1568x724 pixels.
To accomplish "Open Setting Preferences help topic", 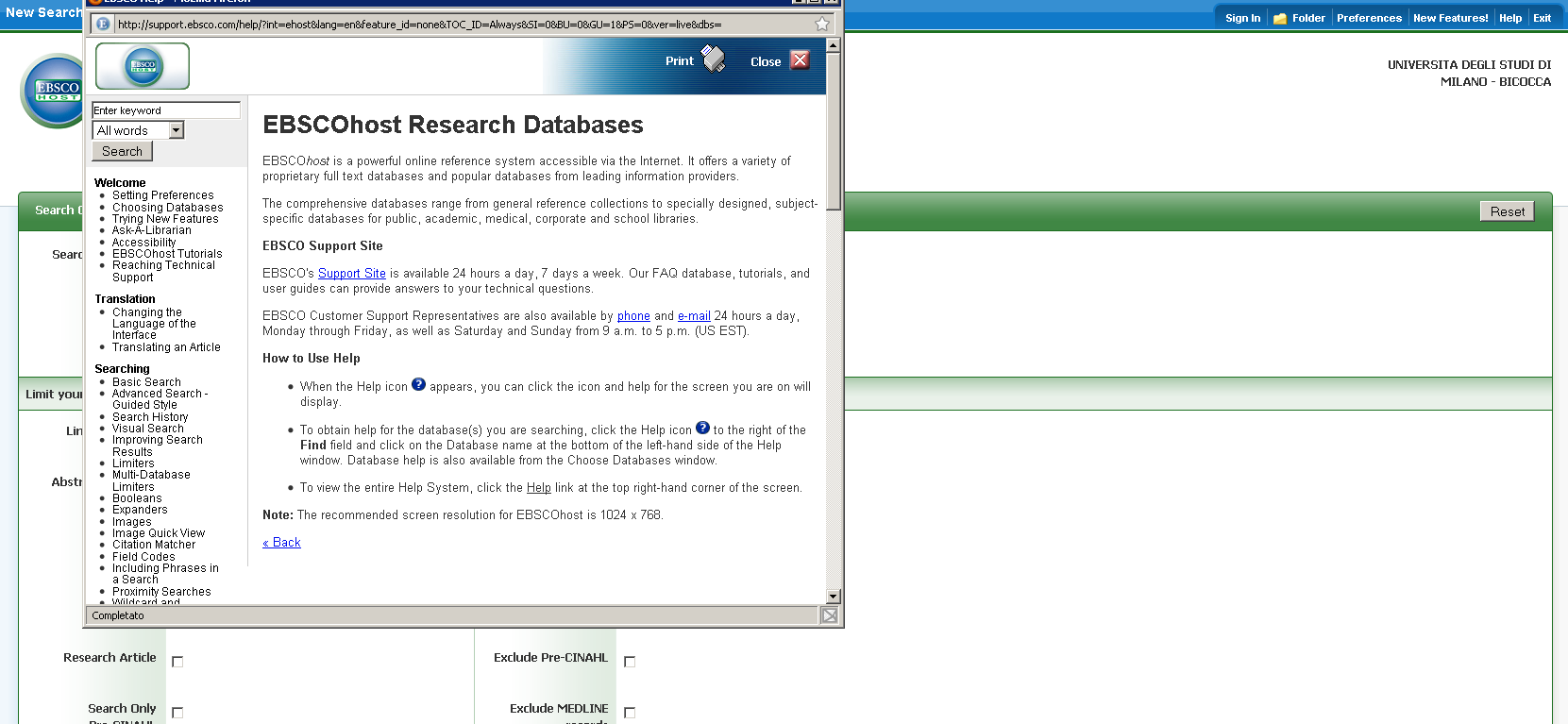I will point(163,195).
